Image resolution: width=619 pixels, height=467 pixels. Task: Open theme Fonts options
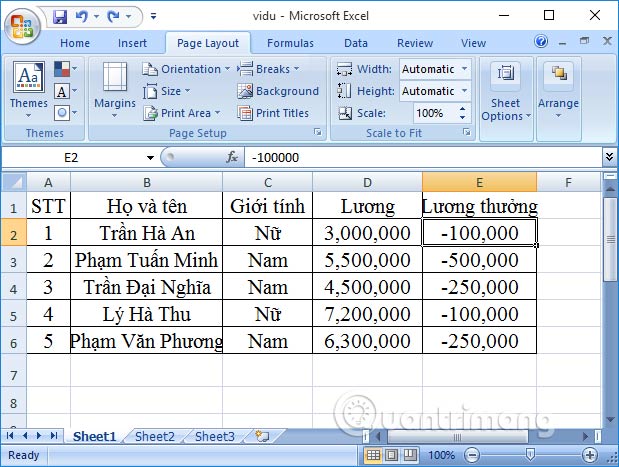65,91
